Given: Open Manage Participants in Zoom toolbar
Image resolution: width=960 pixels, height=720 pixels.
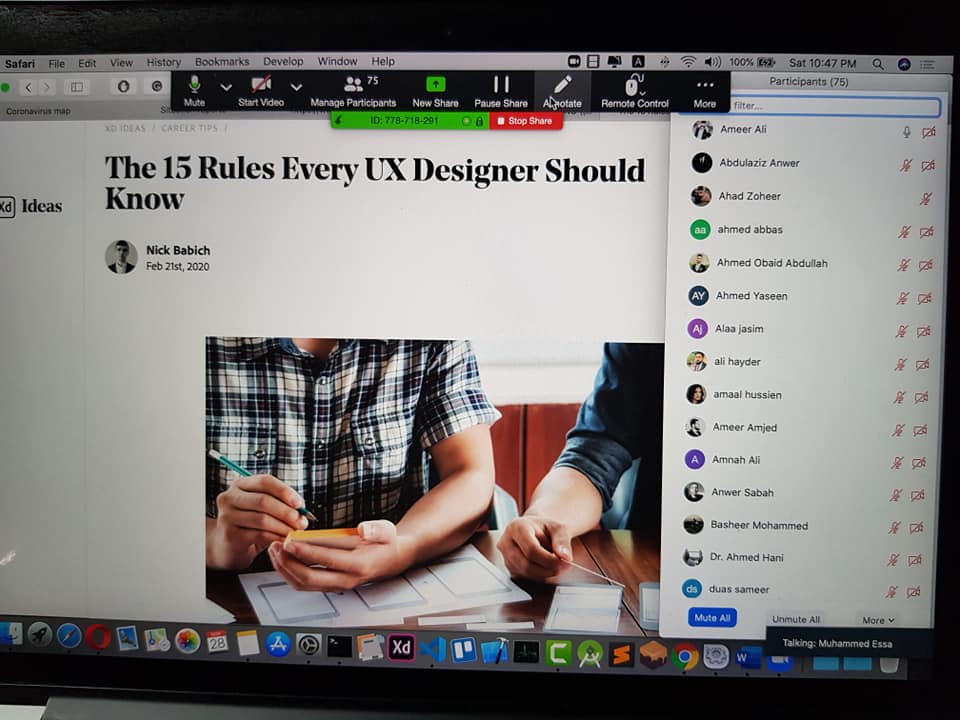Looking at the screenshot, I should coord(353,91).
